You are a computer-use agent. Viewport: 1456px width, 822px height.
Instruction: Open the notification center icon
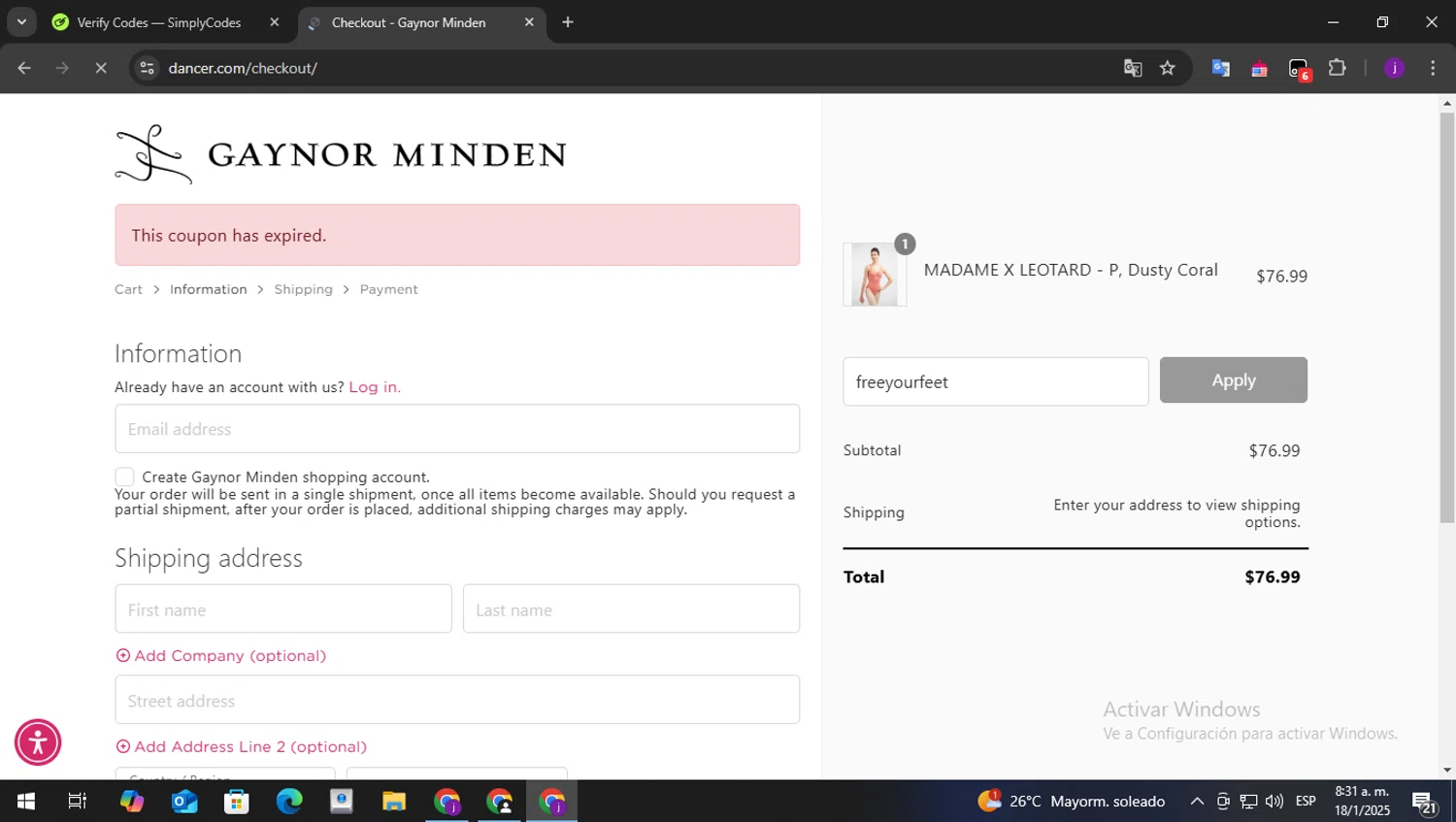pos(1425,803)
